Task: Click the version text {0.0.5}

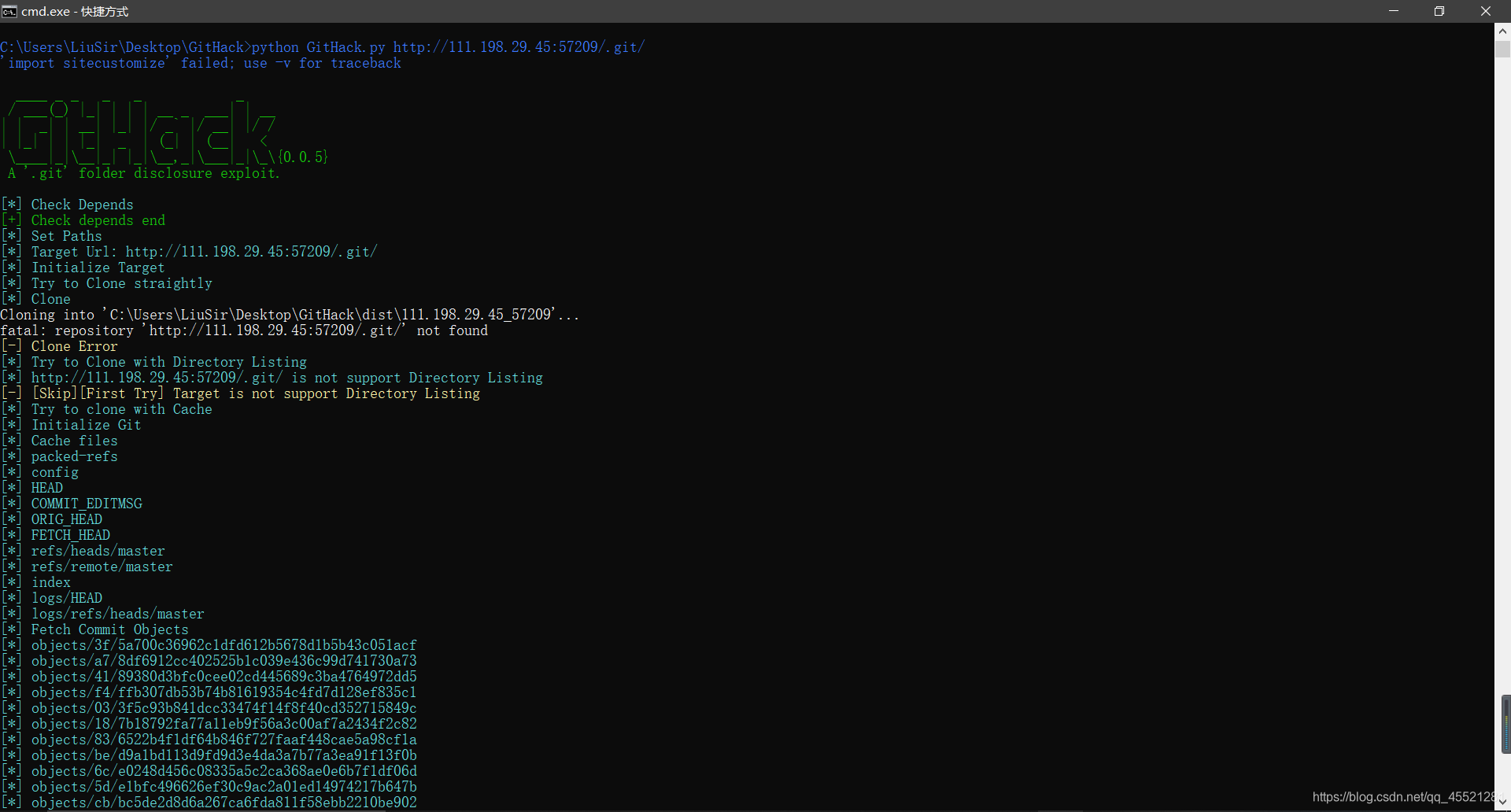Action: tap(303, 157)
